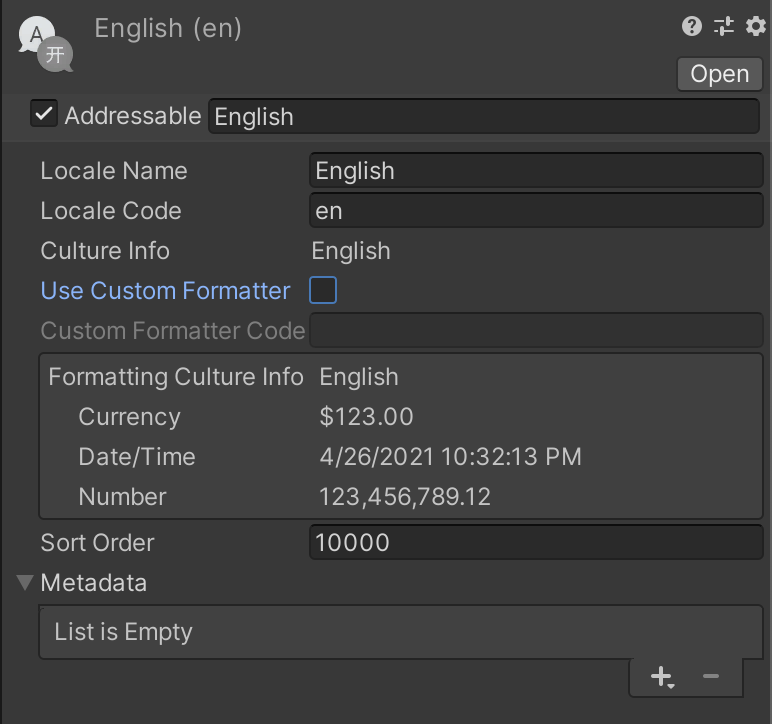The image size is (772, 724).
Task: Uncheck the Addressable checkbox
Action: click(44, 115)
